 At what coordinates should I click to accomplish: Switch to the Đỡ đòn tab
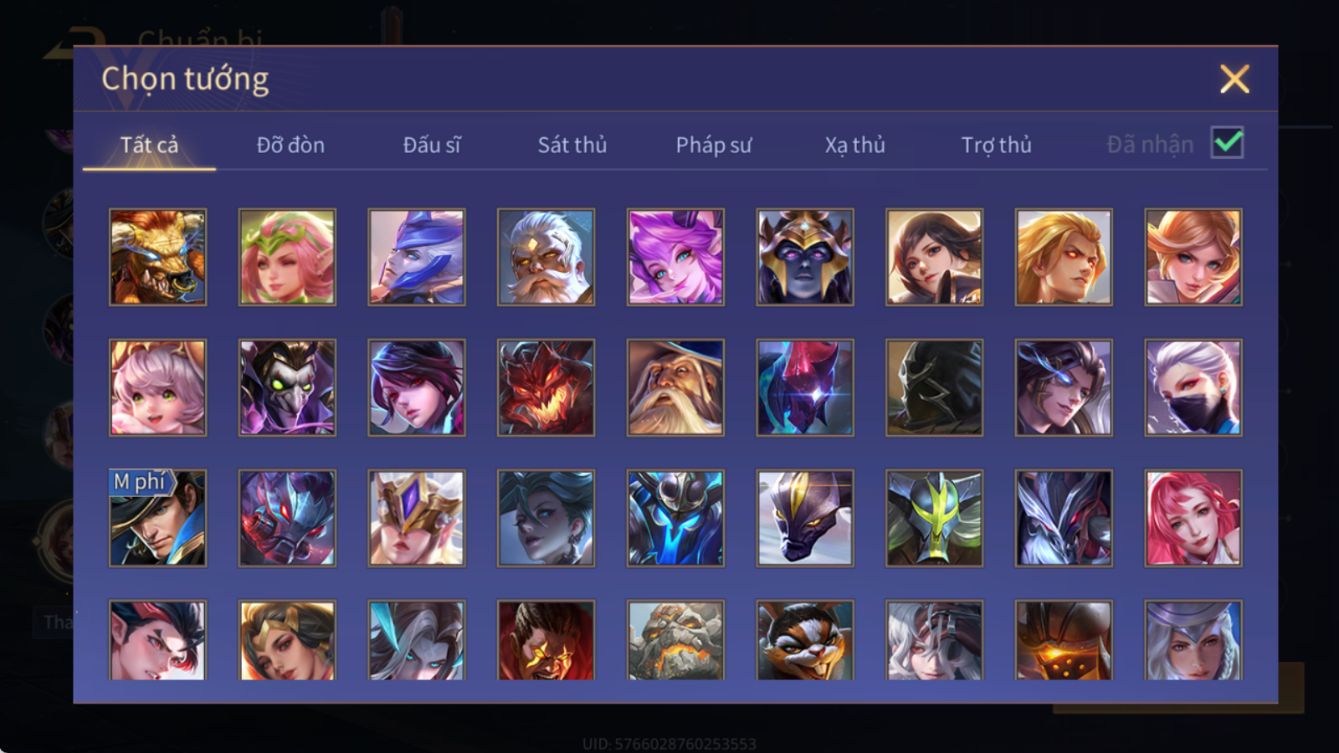click(290, 145)
